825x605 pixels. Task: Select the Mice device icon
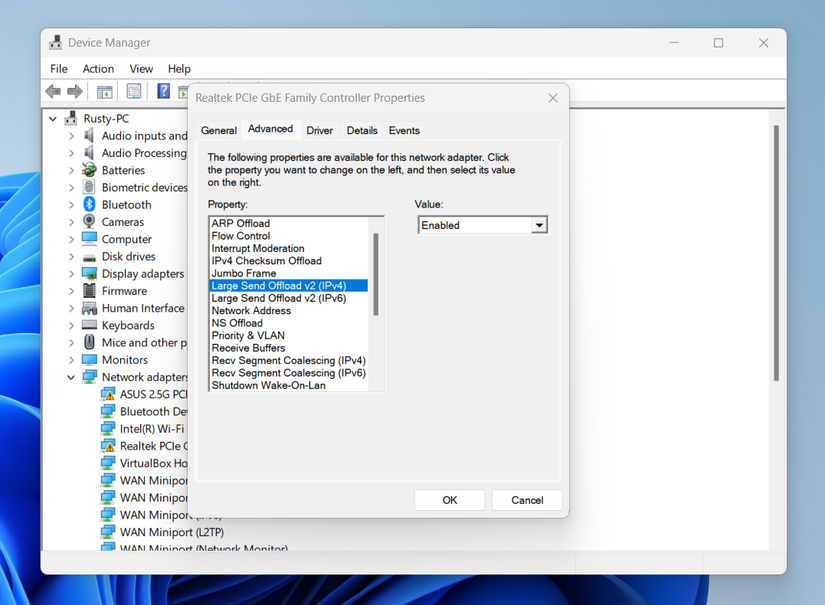pyautogui.click(x=89, y=342)
